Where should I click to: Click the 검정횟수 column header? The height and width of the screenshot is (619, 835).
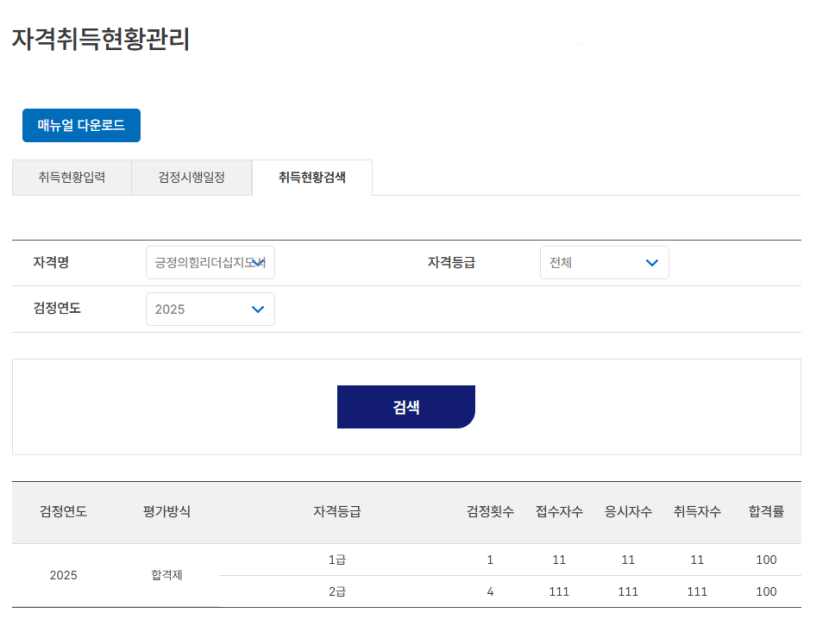click(490, 512)
